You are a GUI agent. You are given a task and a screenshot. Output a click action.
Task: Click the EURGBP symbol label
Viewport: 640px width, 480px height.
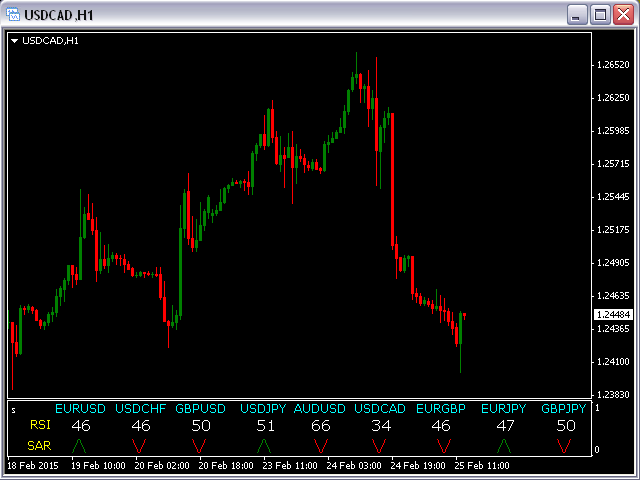click(x=441, y=409)
